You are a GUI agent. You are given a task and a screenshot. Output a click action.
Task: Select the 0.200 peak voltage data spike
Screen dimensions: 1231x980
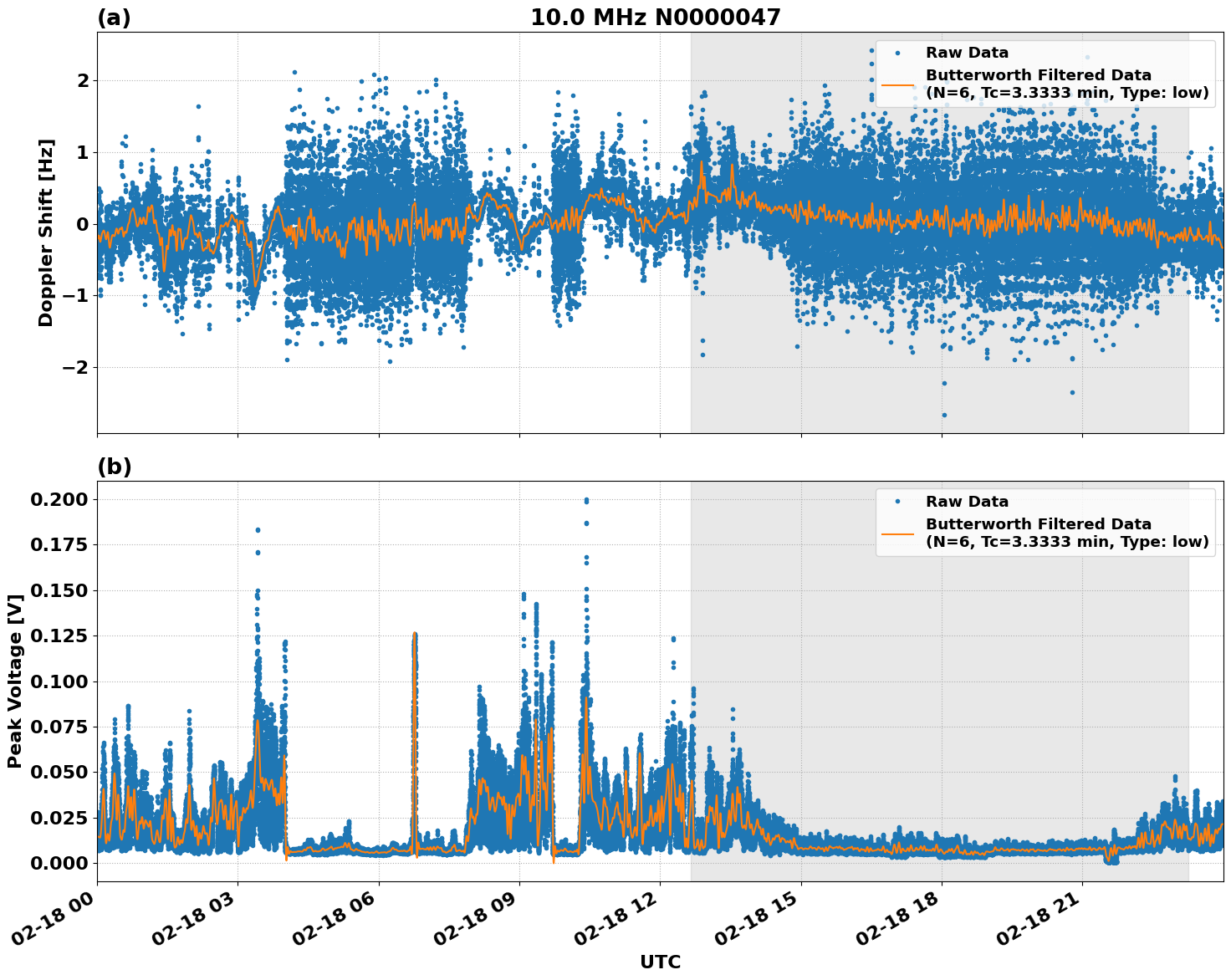tap(586, 498)
